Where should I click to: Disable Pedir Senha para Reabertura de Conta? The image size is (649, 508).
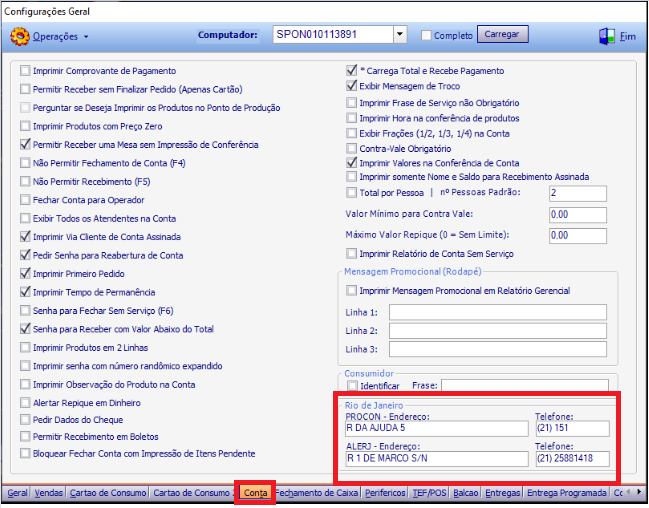pos(25,255)
